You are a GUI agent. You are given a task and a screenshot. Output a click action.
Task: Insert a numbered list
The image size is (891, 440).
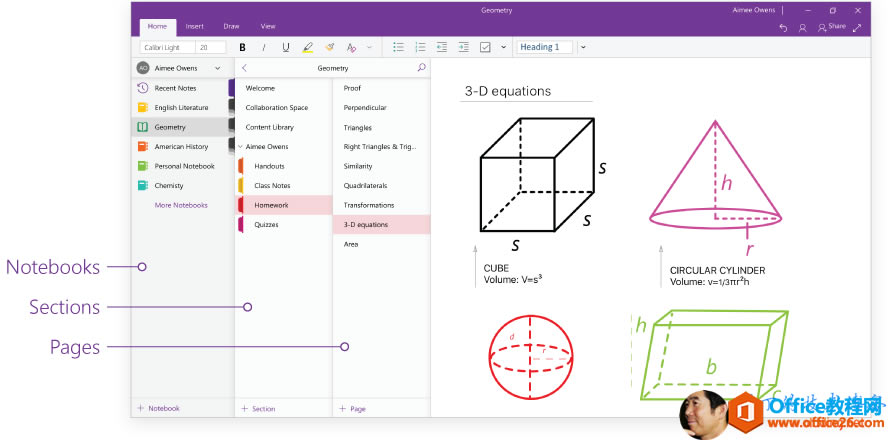pos(420,47)
